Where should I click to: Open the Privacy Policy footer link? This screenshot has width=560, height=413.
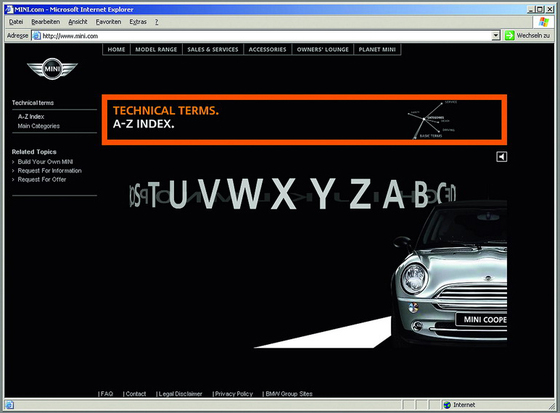(x=232, y=394)
